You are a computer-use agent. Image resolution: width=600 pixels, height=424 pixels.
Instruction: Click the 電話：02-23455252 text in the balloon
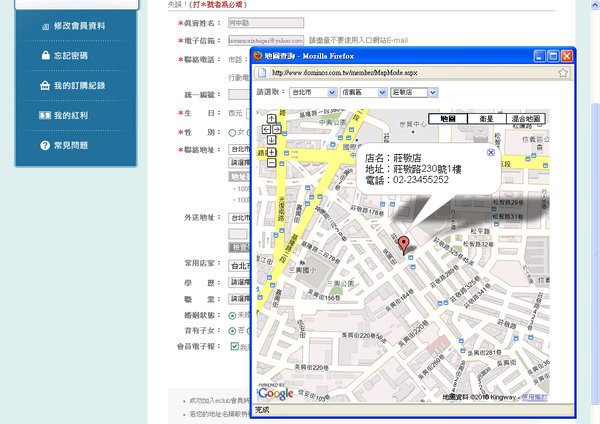[x=407, y=180]
